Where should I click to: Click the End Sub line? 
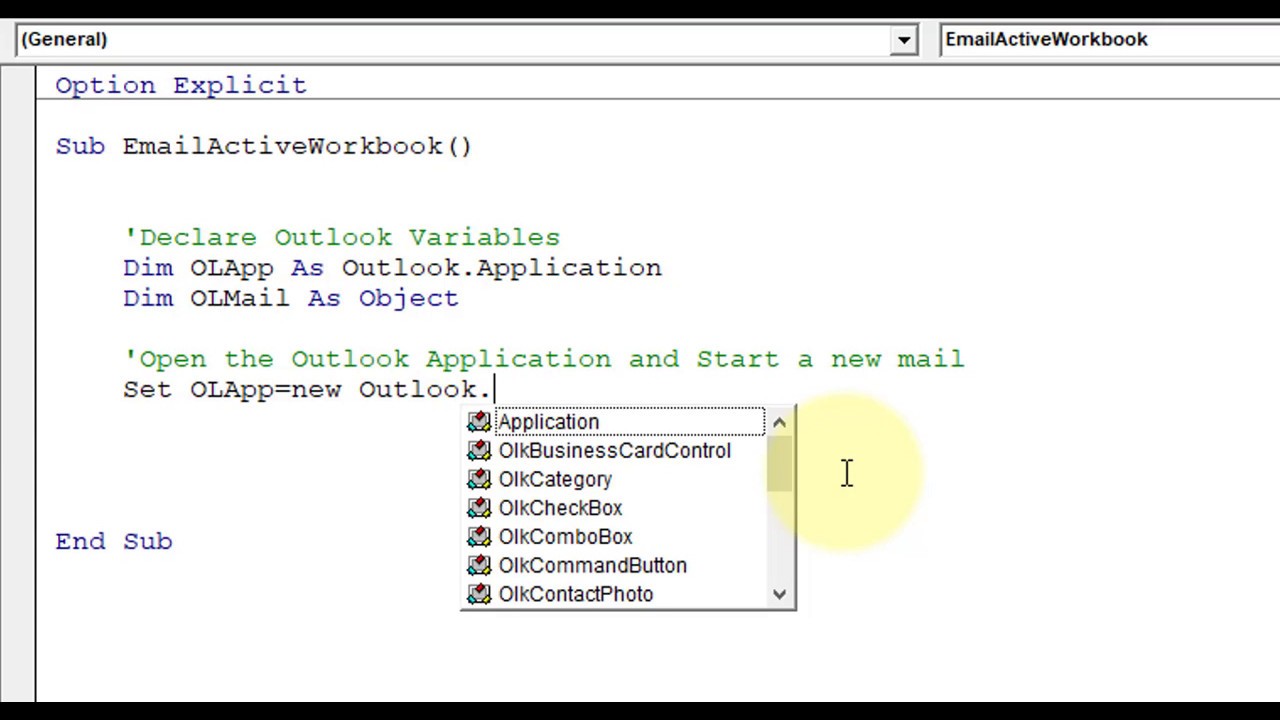point(114,541)
